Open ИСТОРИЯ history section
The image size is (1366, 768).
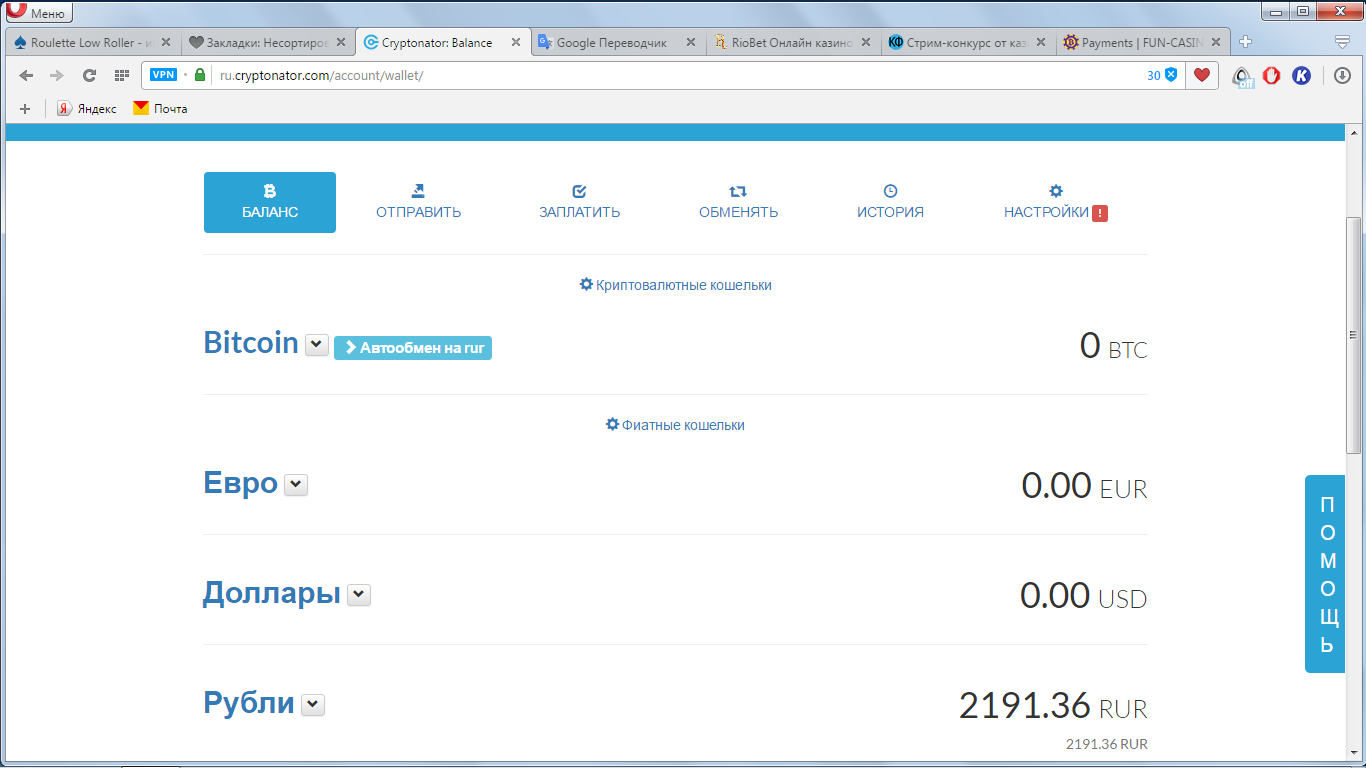tap(890, 202)
